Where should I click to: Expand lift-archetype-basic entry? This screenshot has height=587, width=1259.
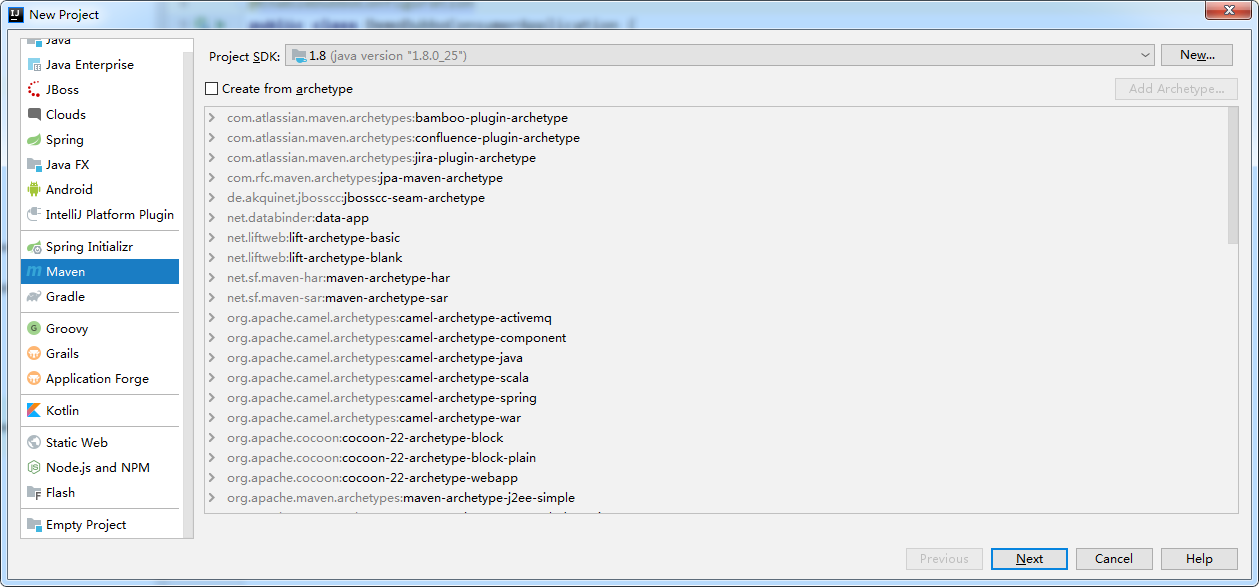tap(212, 238)
